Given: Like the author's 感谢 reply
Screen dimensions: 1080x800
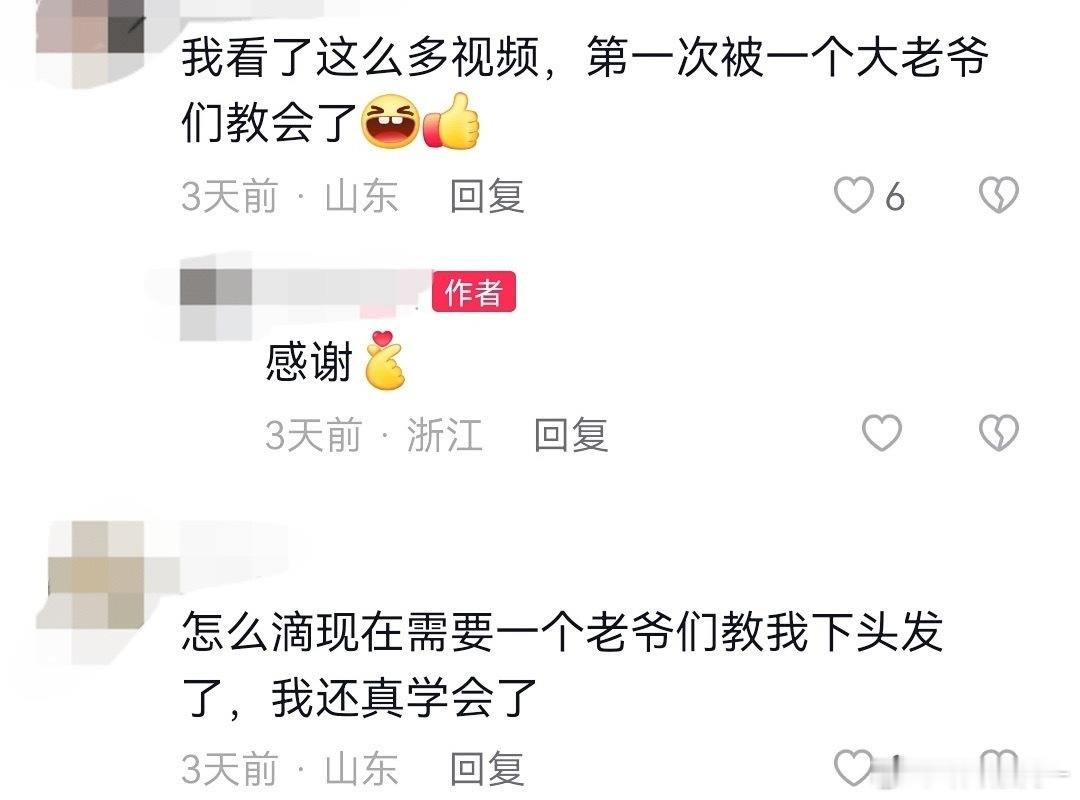Looking at the screenshot, I should pyautogui.click(x=882, y=433).
